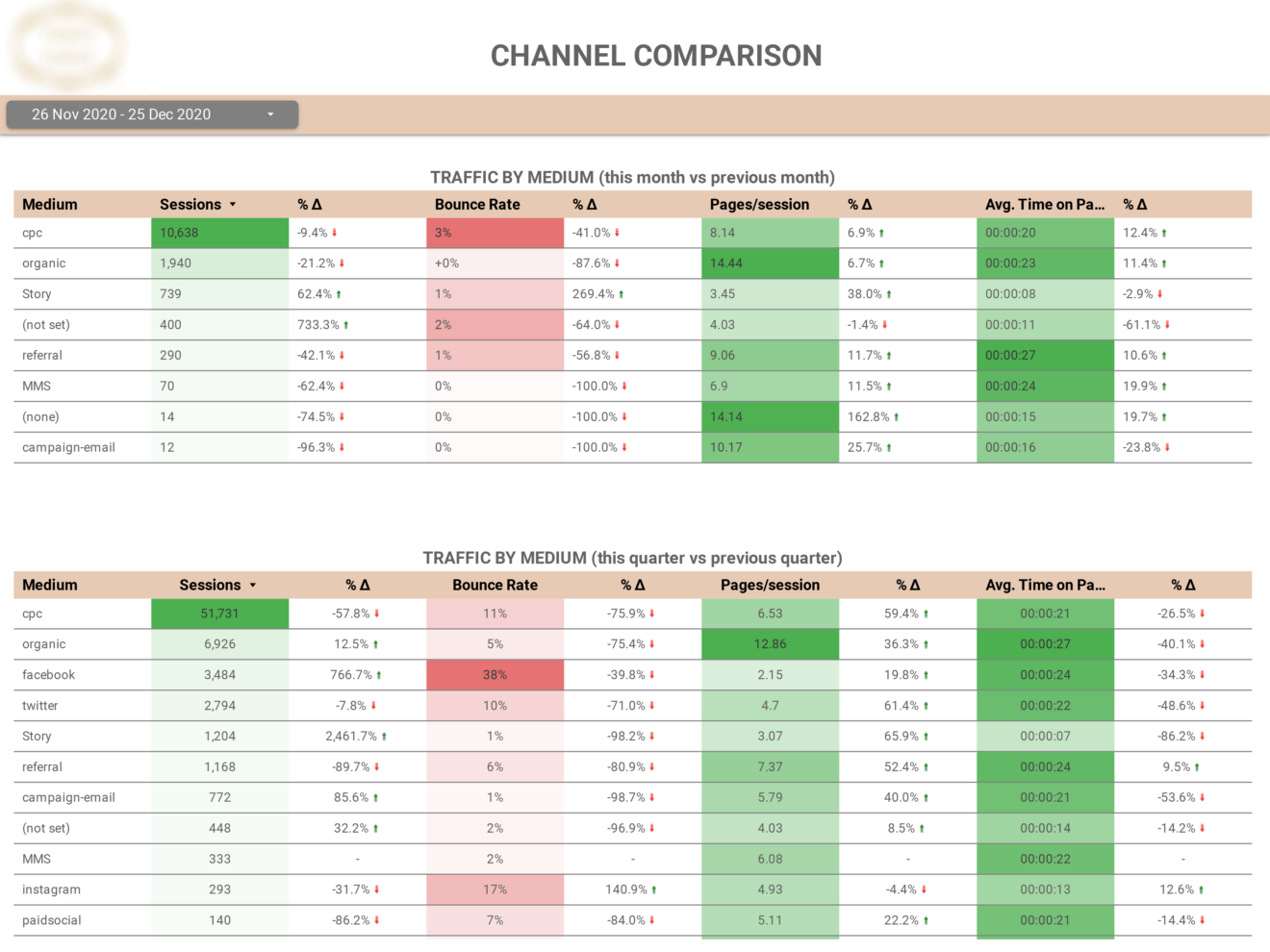The image size is (1270, 952).
Task: Click TRAFFIC BY MEDIUM this quarter chart title
Action: [632, 558]
